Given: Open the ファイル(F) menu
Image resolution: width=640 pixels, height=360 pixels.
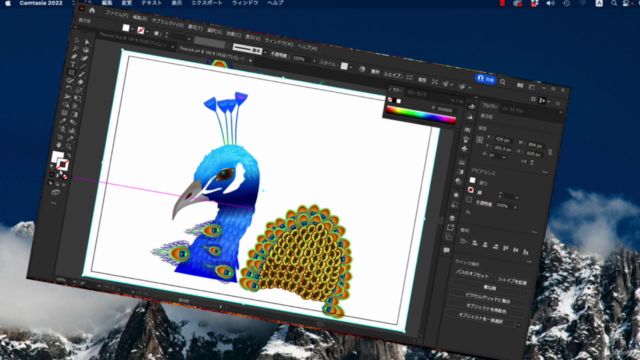Looking at the screenshot, I should [x=117, y=15].
